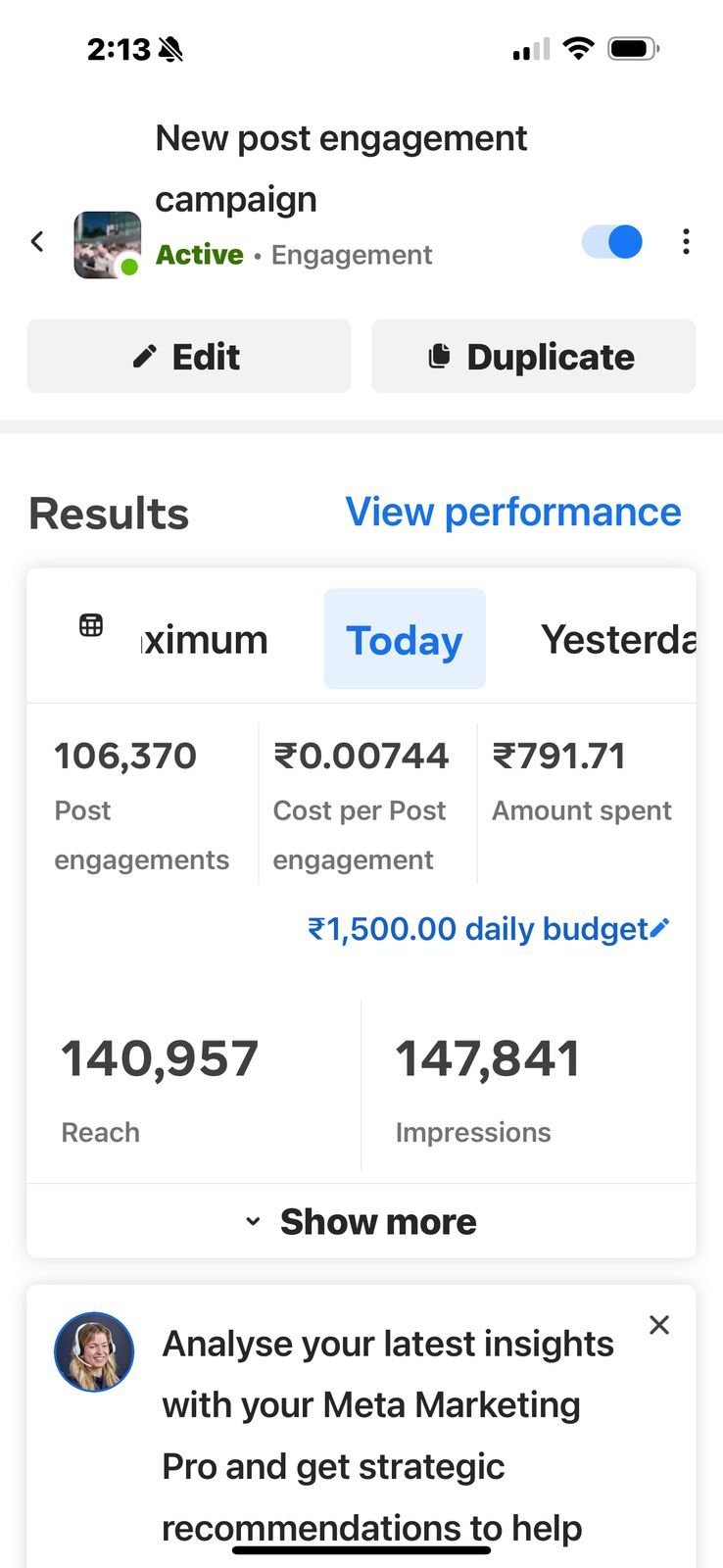The width and height of the screenshot is (723, 1568).
Task: Tap the campaign thumbnail image
Action: click(x=108, y=244)
